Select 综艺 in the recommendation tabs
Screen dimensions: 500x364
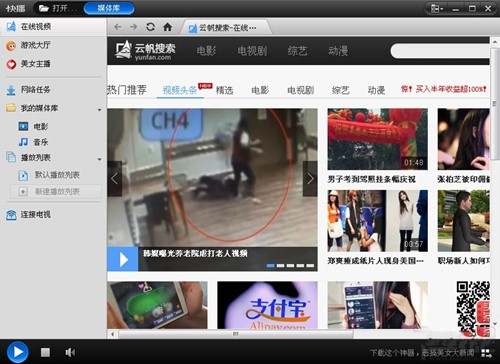pyautogui.click(x=341, y=90)
